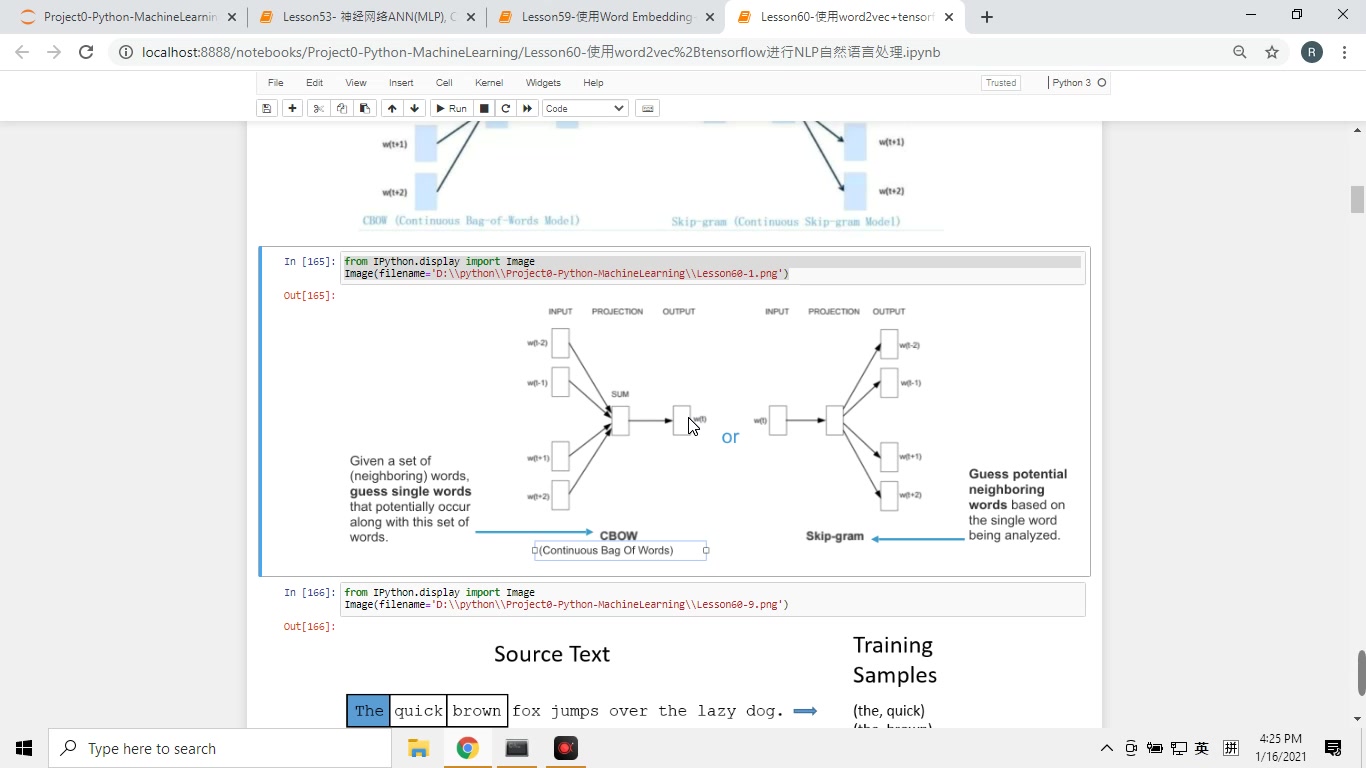Viewport: 1366px width, 768px height.
Task: Open the terminal window taskbar icon
Action: (517, 748)
